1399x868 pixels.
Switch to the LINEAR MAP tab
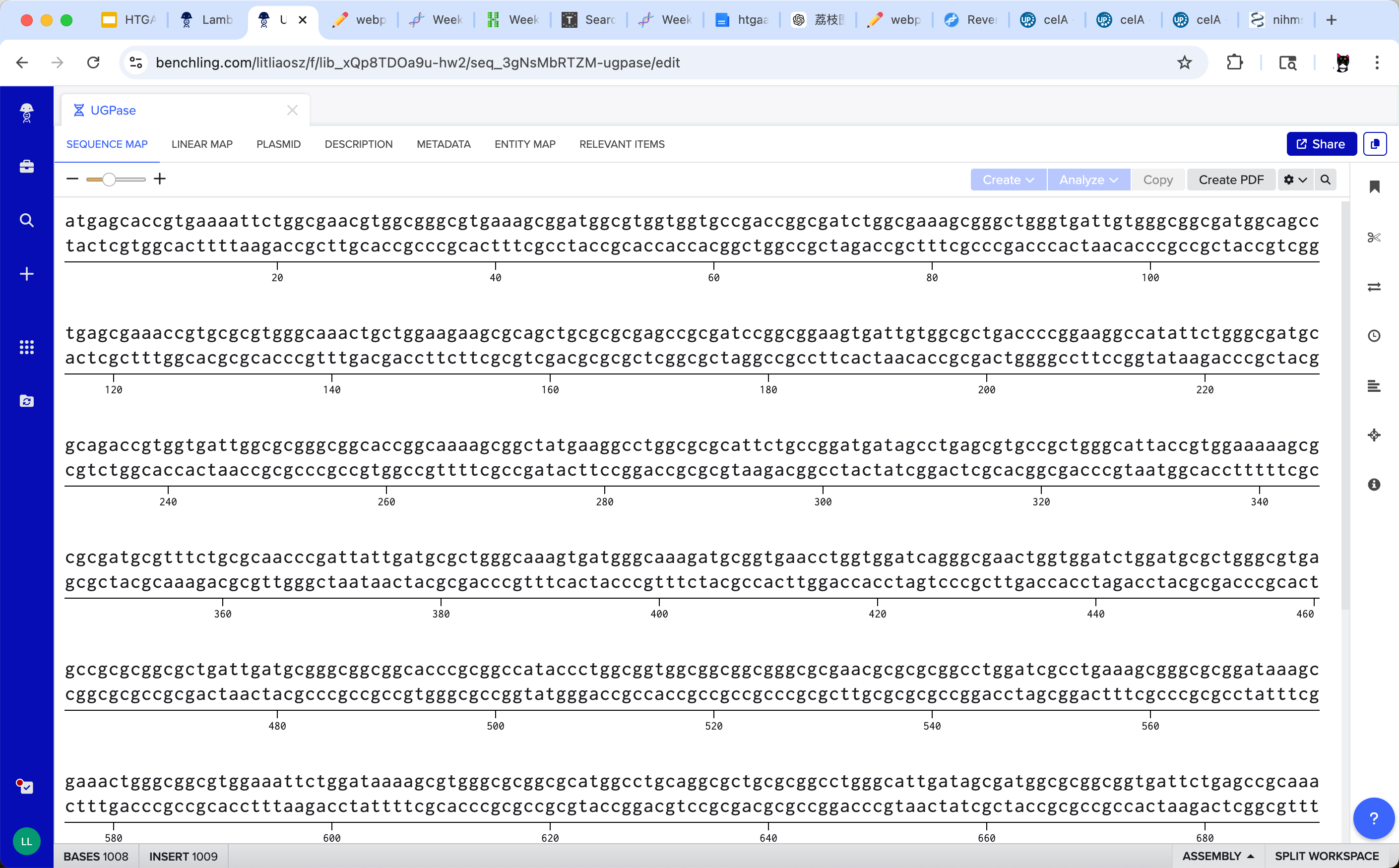pos(201,144)
